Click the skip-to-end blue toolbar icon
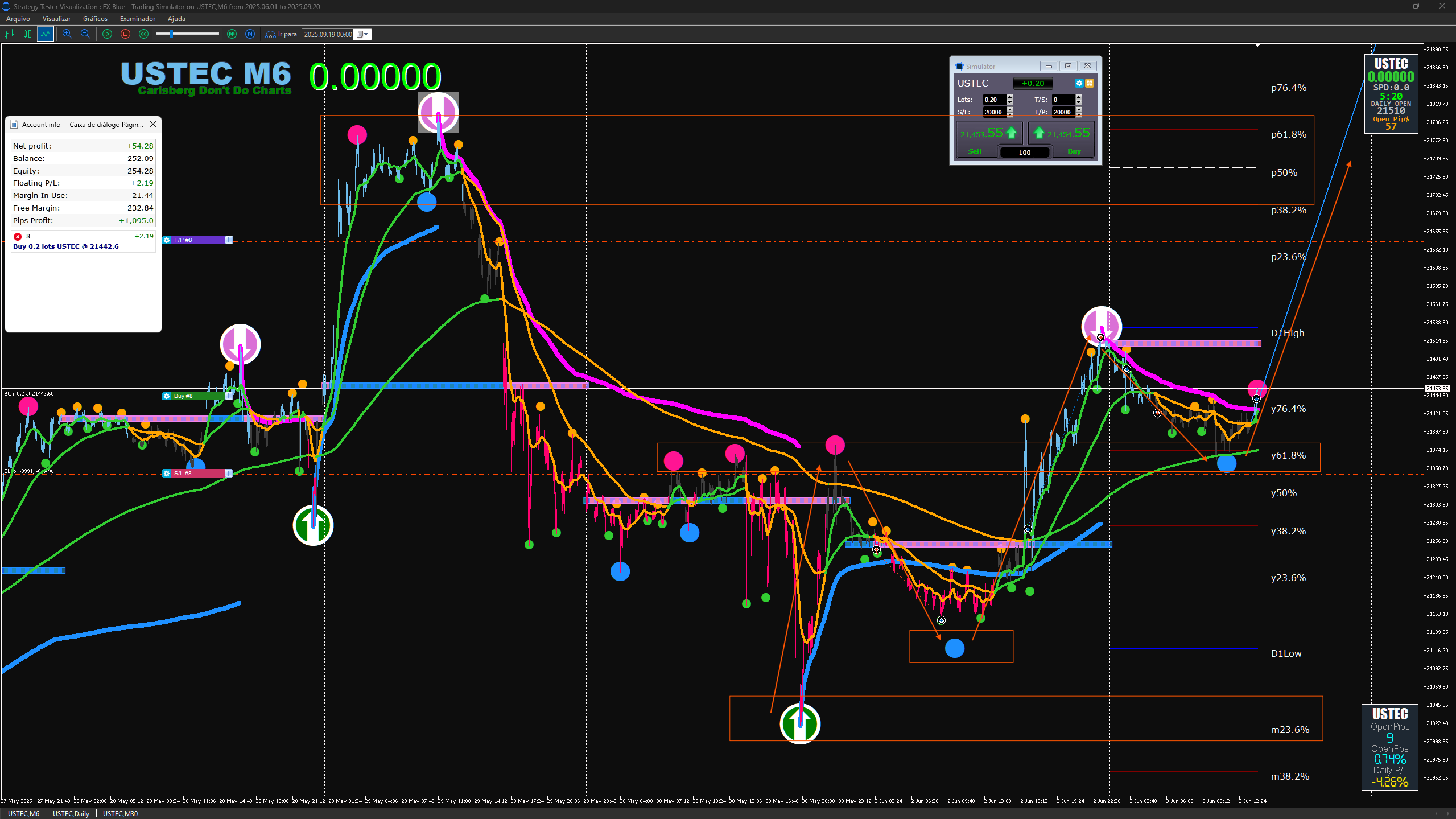The image size is (1456, 819). coord(250,34)
